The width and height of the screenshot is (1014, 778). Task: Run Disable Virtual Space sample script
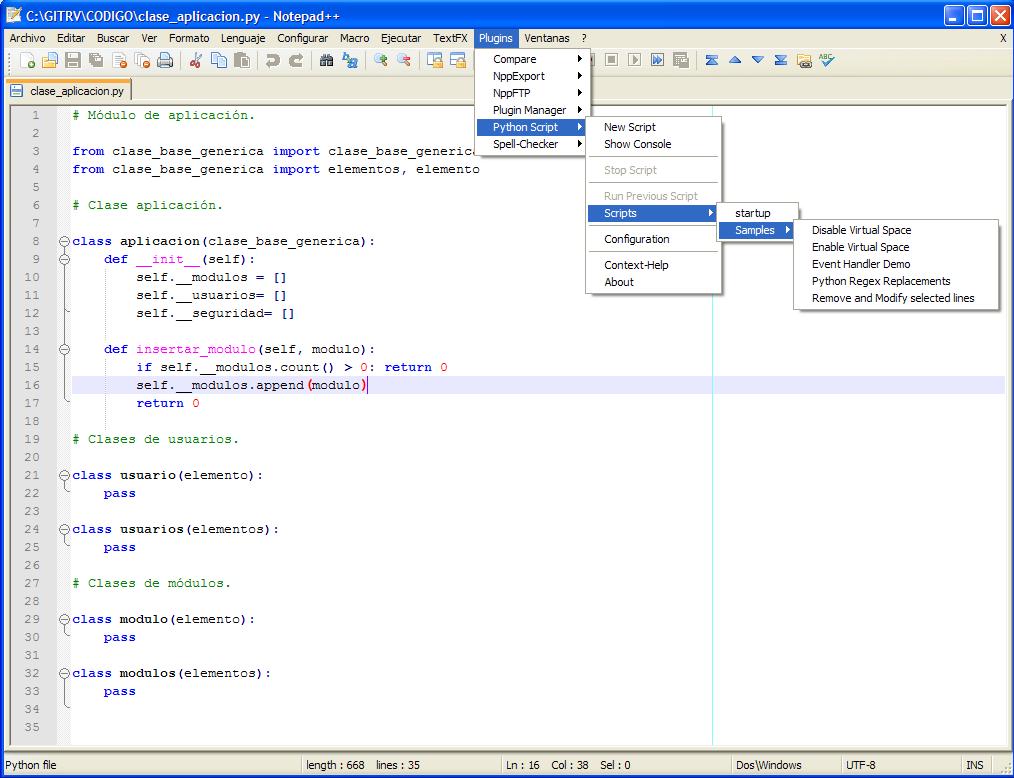pyautogui.click(x=896, y=230)
